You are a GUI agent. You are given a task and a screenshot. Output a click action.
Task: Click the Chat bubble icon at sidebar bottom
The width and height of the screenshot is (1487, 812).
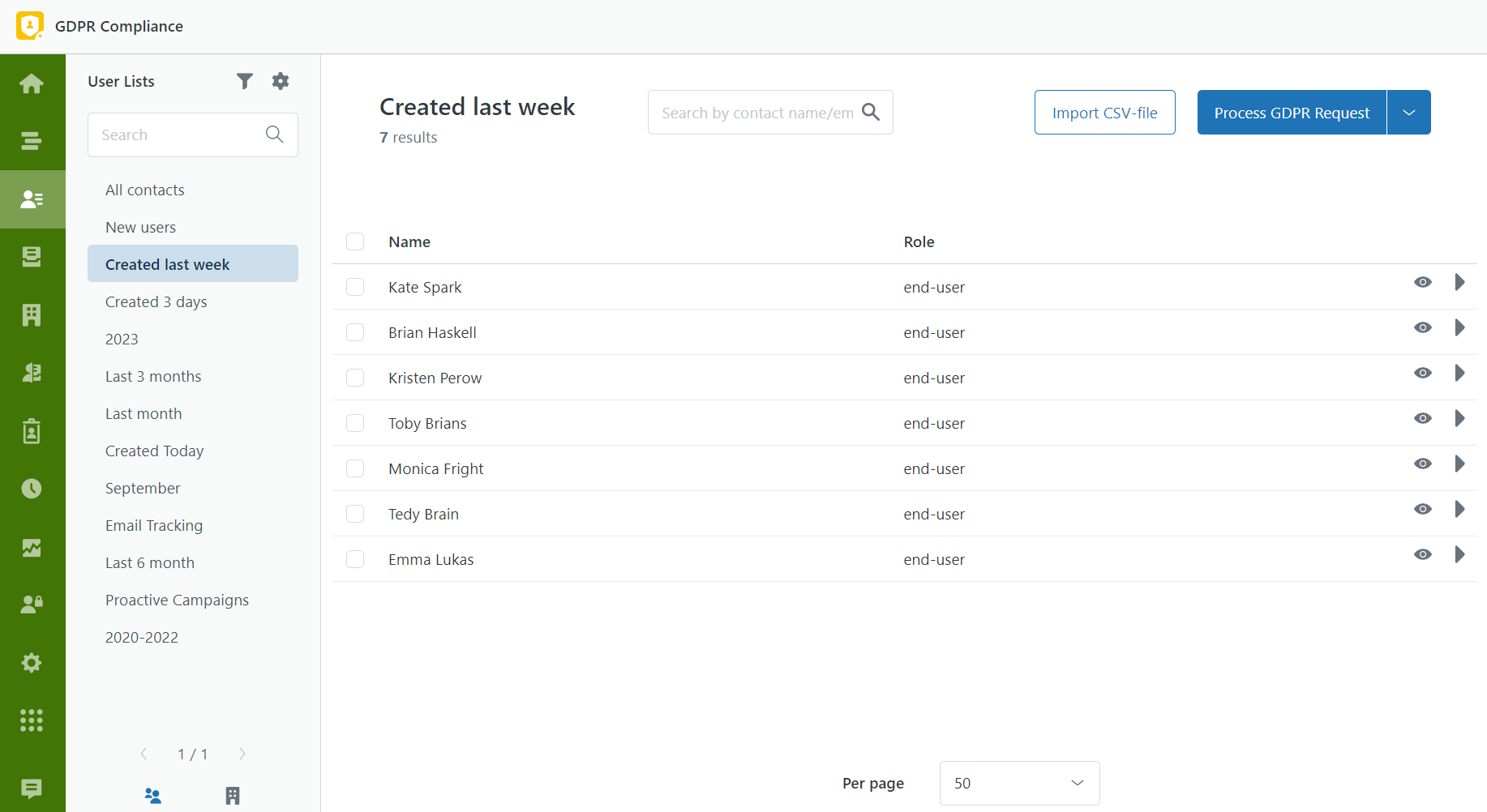click(x=32, y=788)
